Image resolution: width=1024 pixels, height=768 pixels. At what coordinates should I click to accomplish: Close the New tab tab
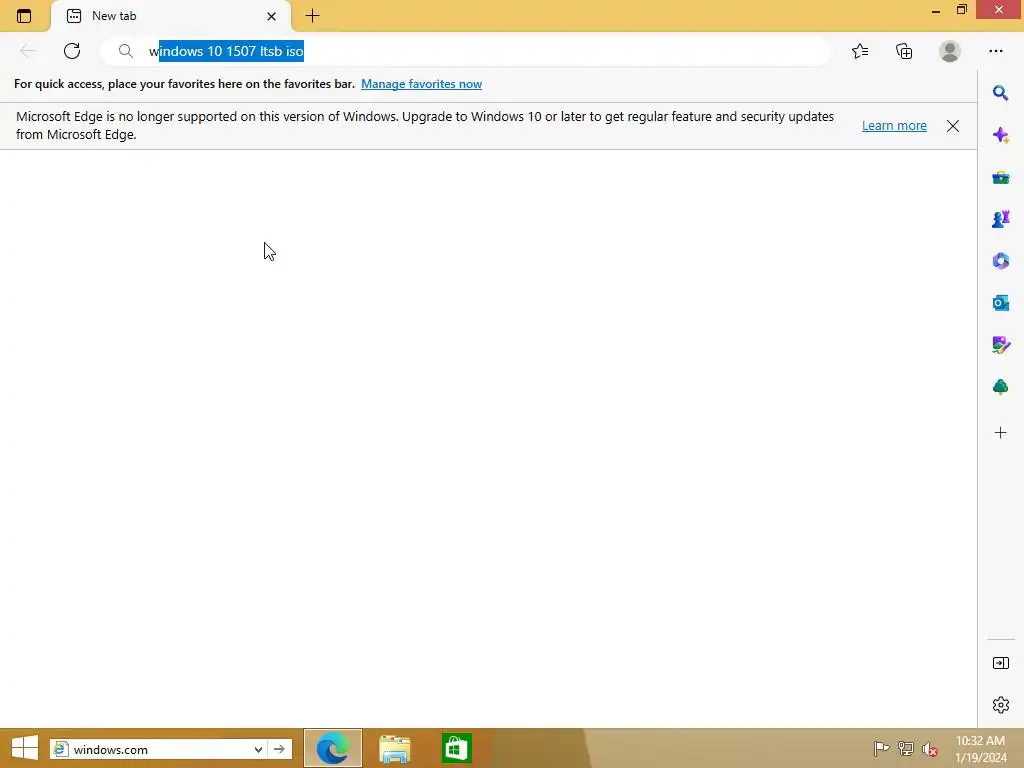(271, 16)
